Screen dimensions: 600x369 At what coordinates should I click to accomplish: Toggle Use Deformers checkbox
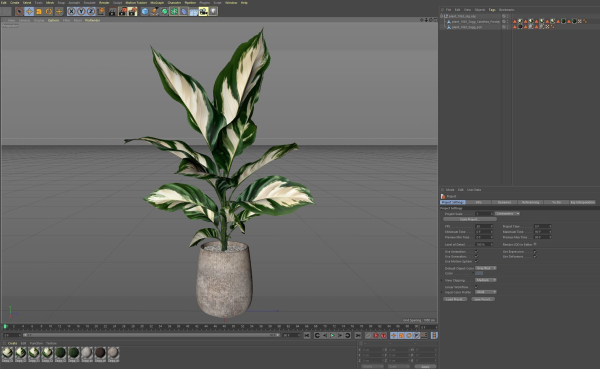(x=535, y=256)
